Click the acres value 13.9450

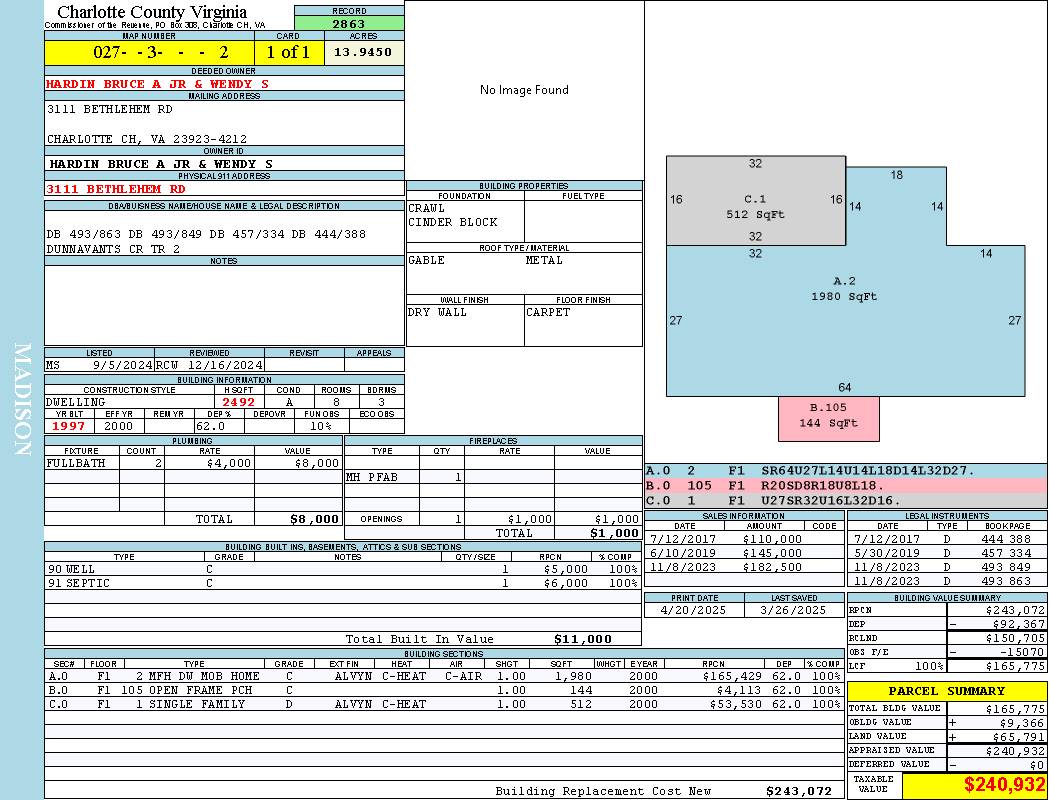(x=364, y=52)
